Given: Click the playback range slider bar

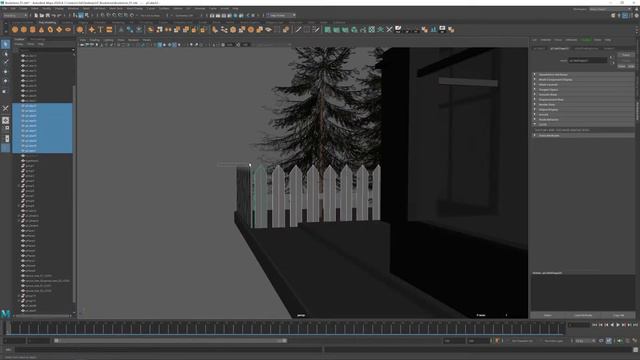Looking at the screenshot, I should 170,340.
